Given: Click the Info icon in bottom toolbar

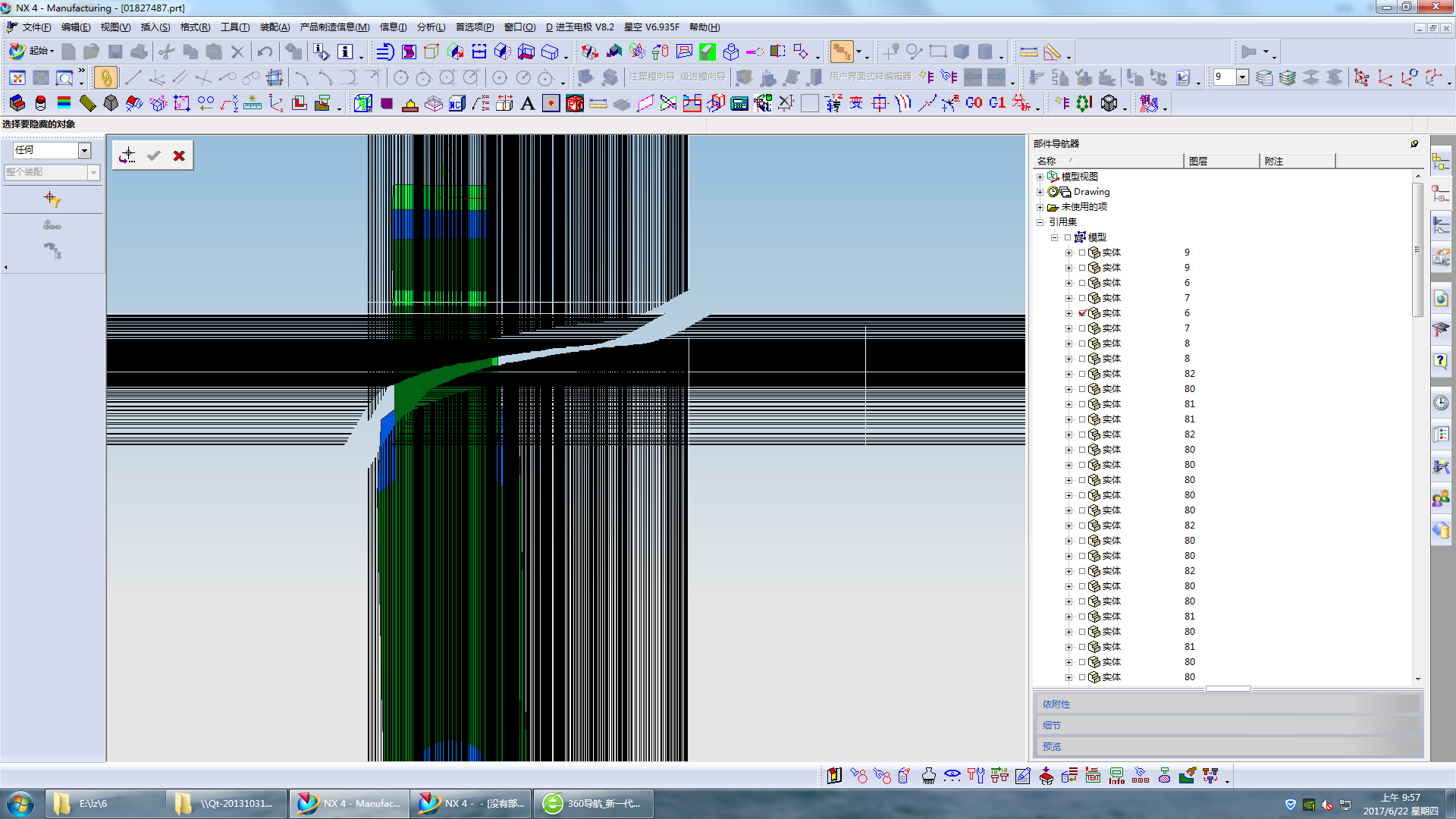Looking at the screenshot, I should coord(1117,776).
